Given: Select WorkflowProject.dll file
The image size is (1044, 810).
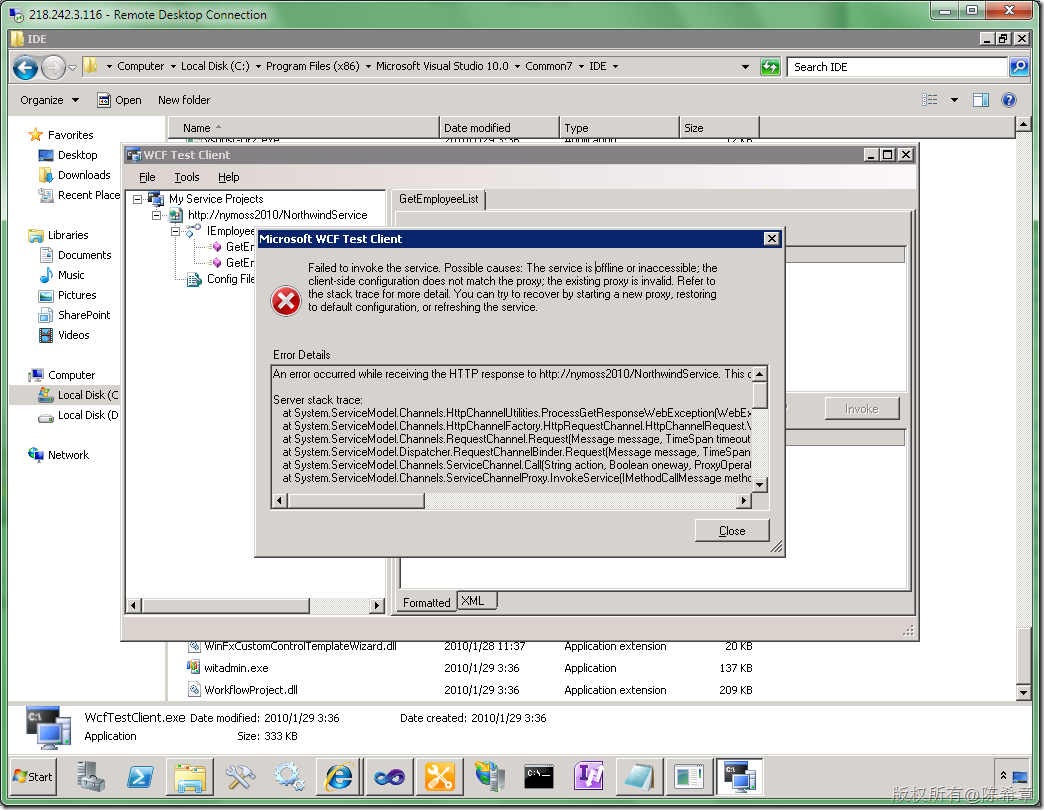Looking at the screenshot, I should coord(242,690).
